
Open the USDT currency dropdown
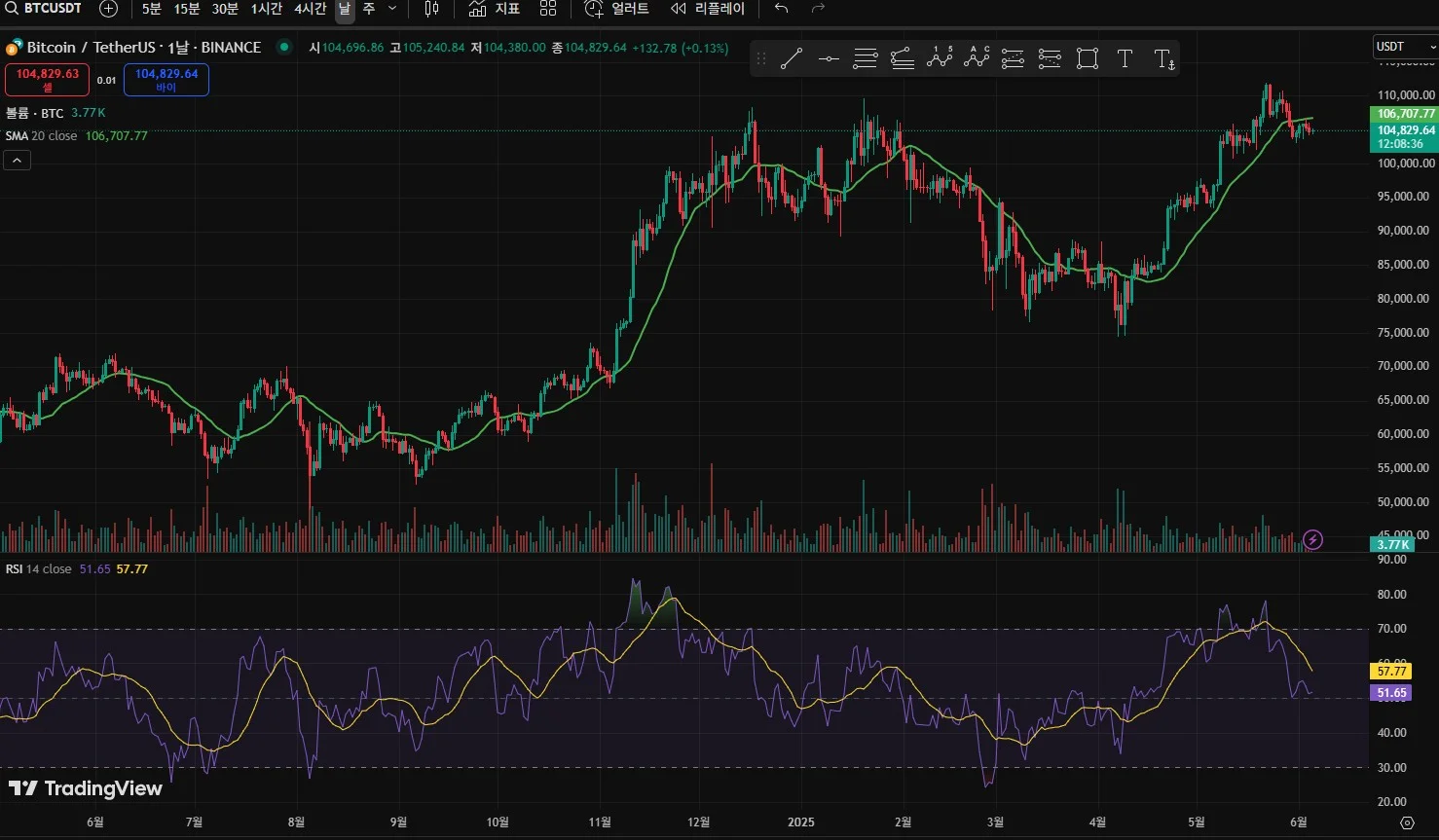(1404, 47)
